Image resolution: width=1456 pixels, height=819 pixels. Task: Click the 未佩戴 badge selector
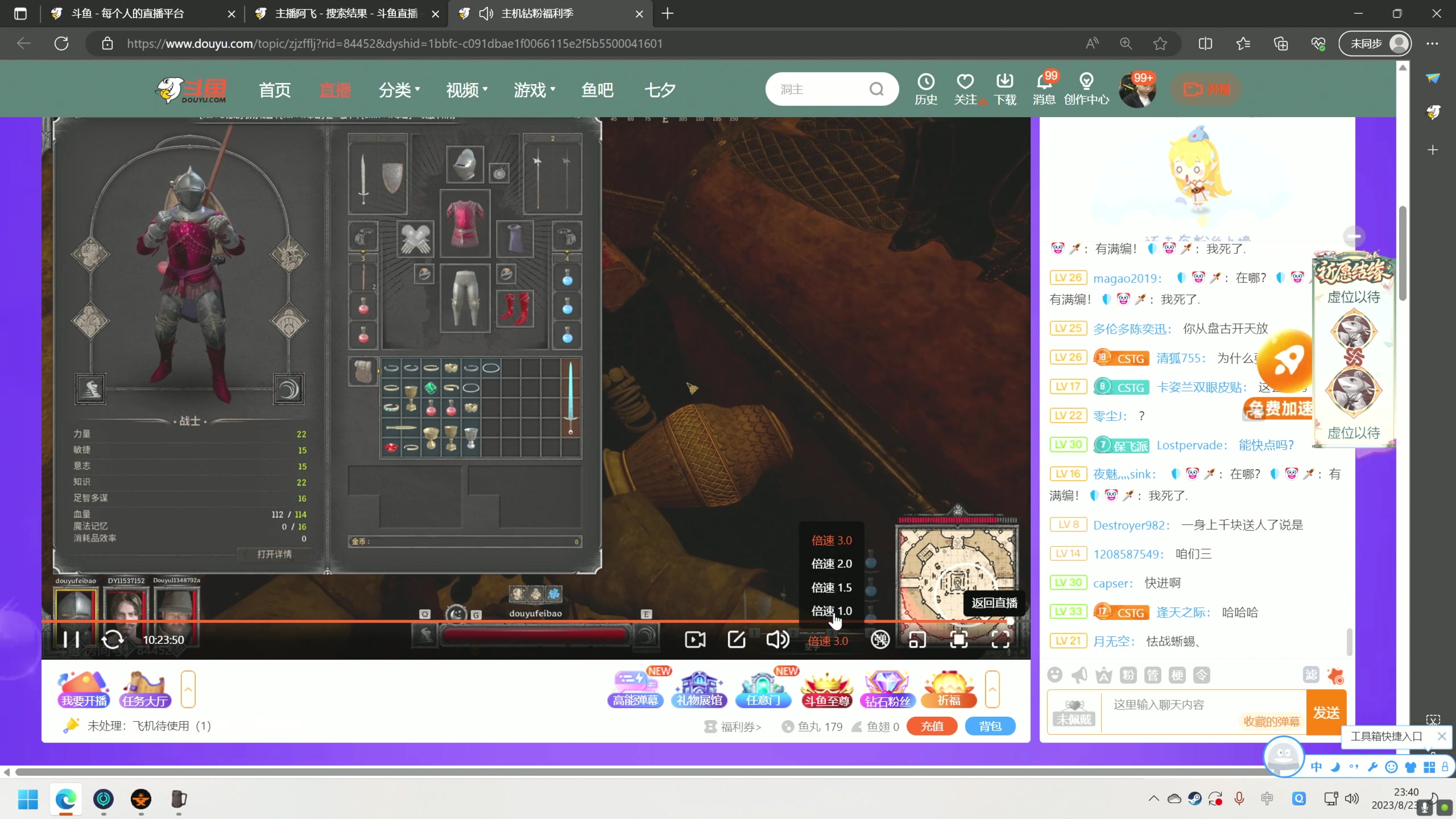(x=1074, y=713)
